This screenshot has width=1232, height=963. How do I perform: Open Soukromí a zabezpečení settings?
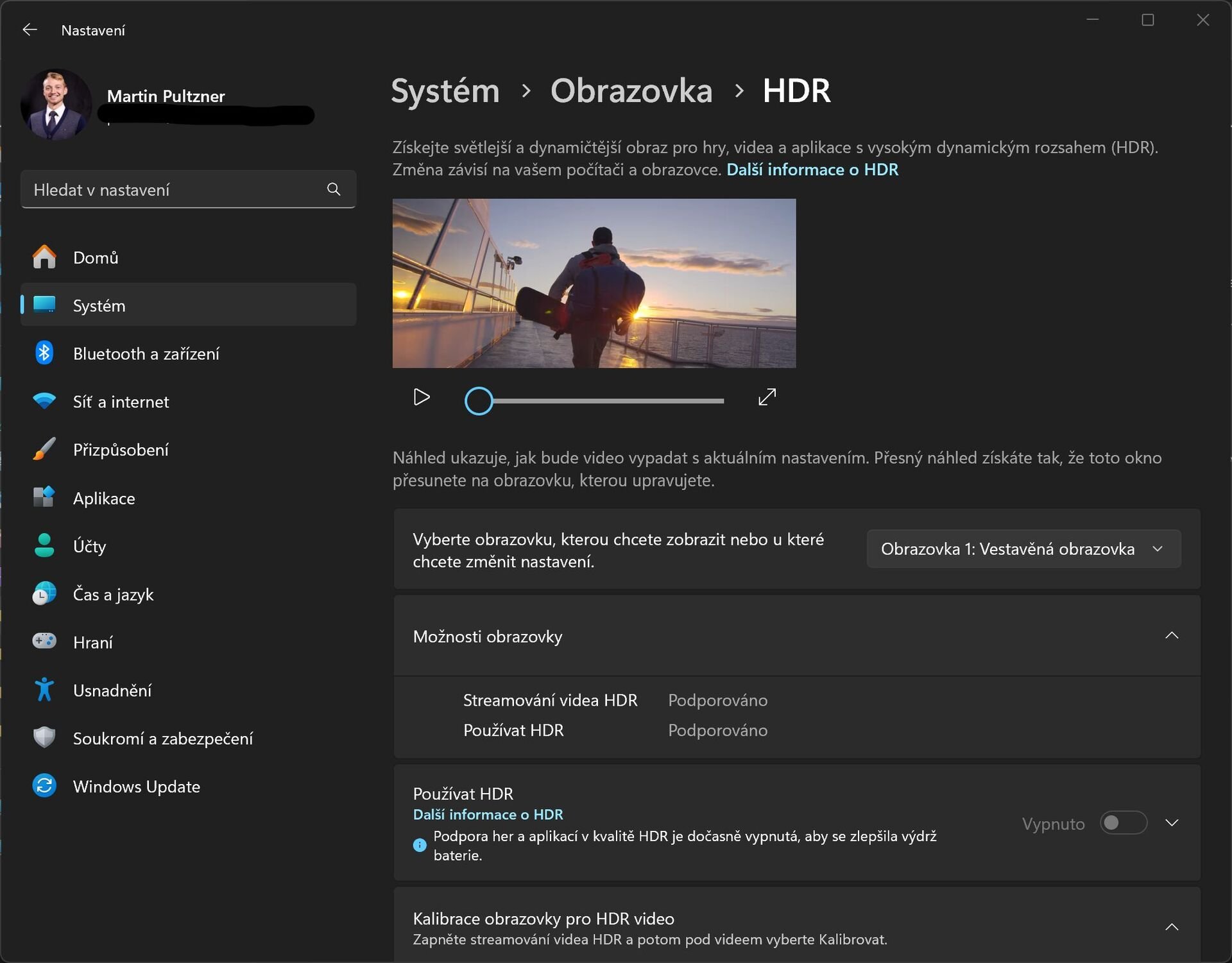tap(162, 738)
